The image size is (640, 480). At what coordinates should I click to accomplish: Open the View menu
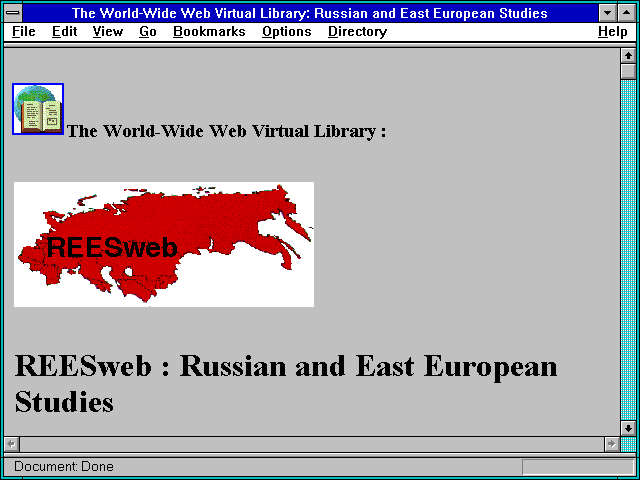click(108, 32)
